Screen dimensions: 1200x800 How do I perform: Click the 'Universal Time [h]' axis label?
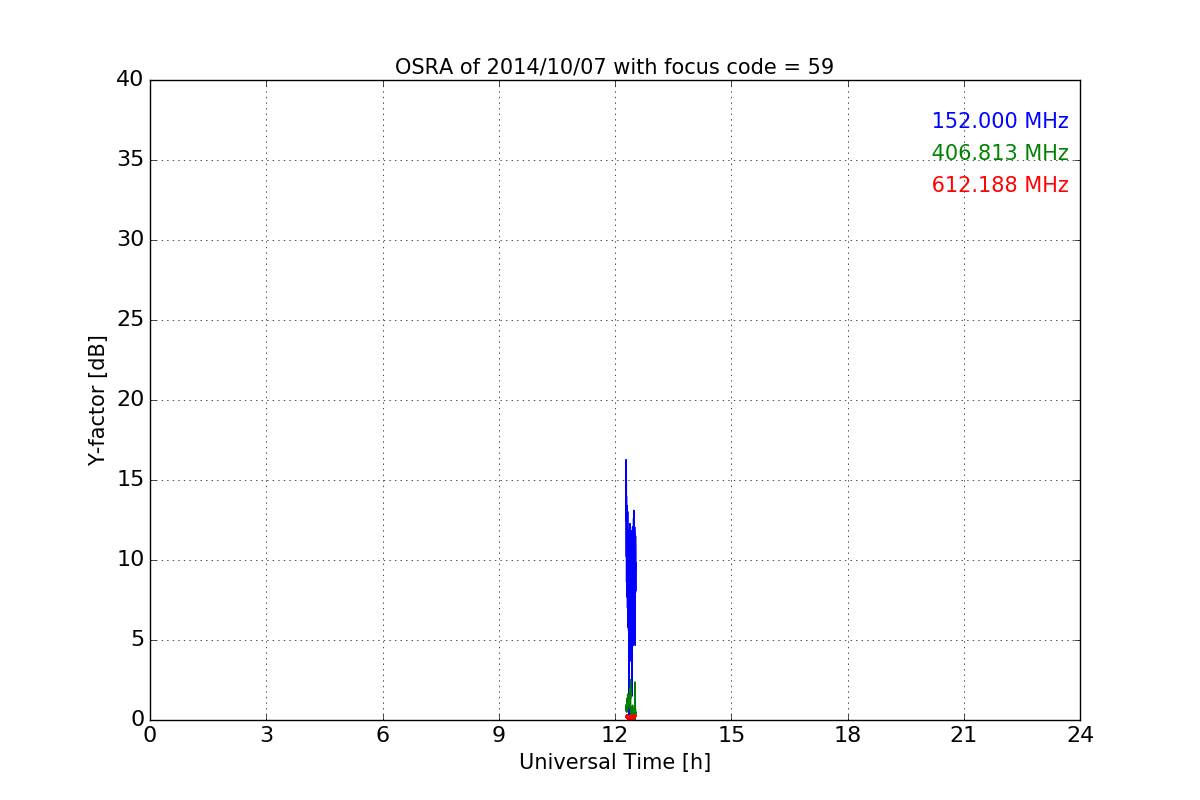tap(615, 762)
